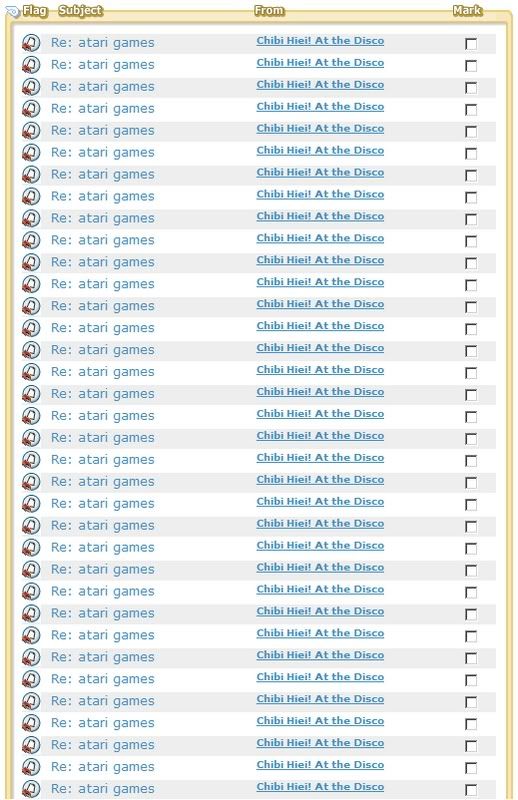This screenshot has width=518, height=800.
Task: Click the message icon in the fifth row
Action: [x=31, y=131]
